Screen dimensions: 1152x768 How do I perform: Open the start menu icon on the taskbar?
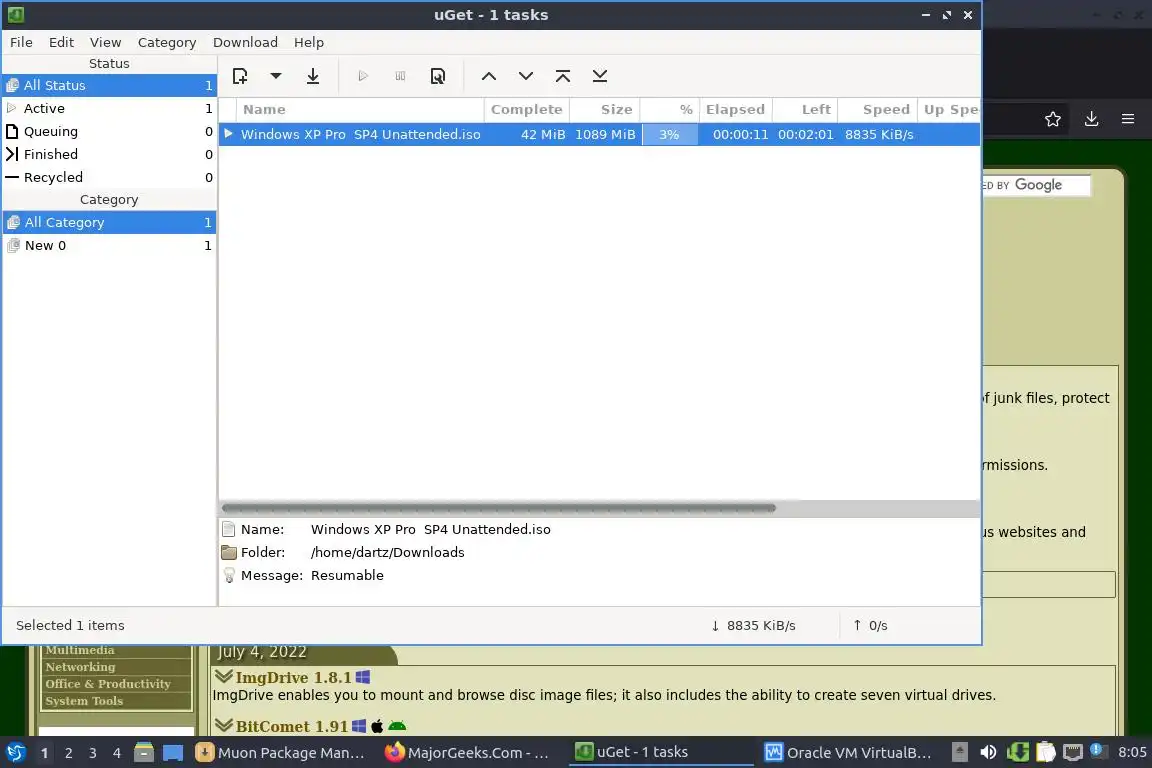(16, 753)
